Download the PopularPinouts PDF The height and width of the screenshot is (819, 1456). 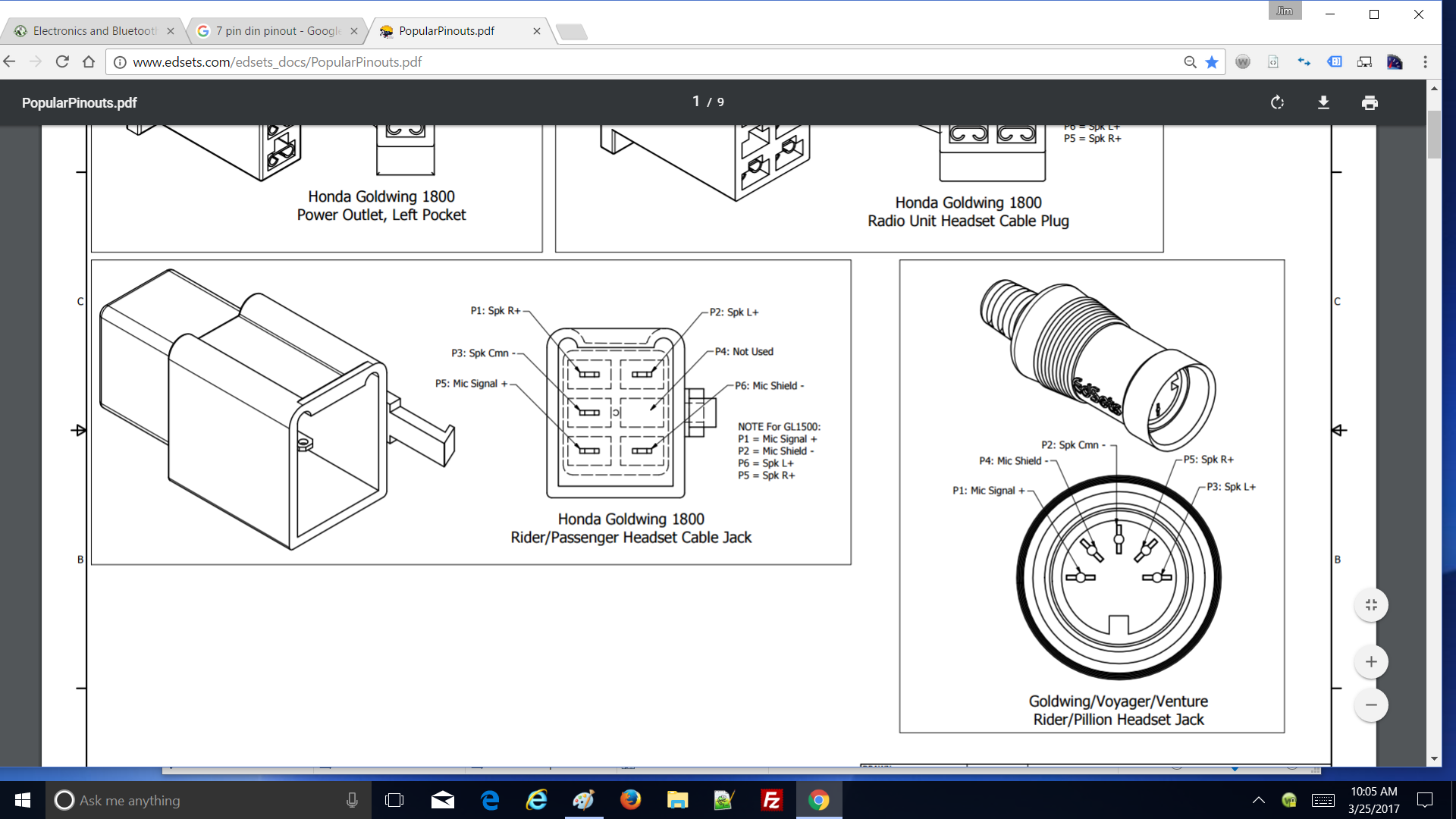tap(1323, 102)
